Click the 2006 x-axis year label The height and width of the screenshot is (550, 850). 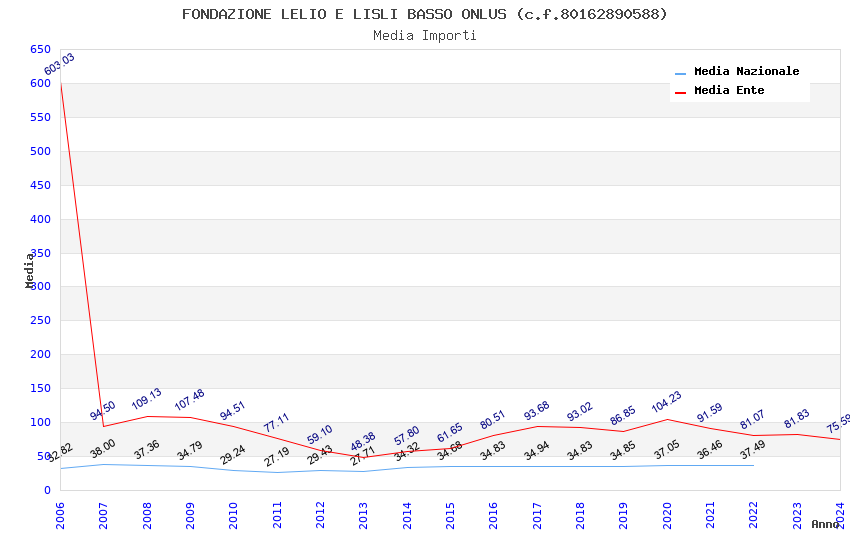(x=60, y=516)
